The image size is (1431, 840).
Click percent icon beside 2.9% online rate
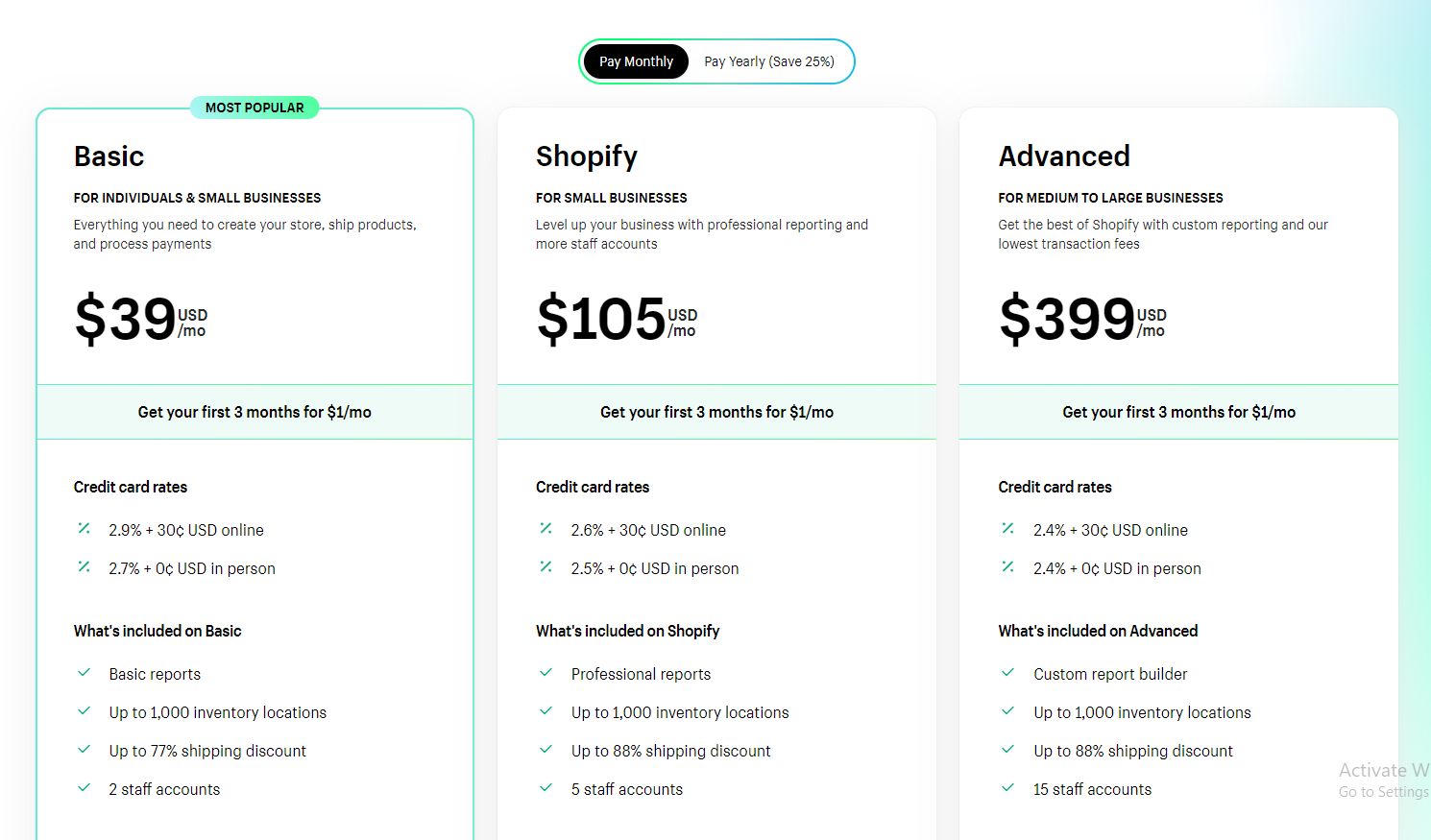click(x=85, y=528)
